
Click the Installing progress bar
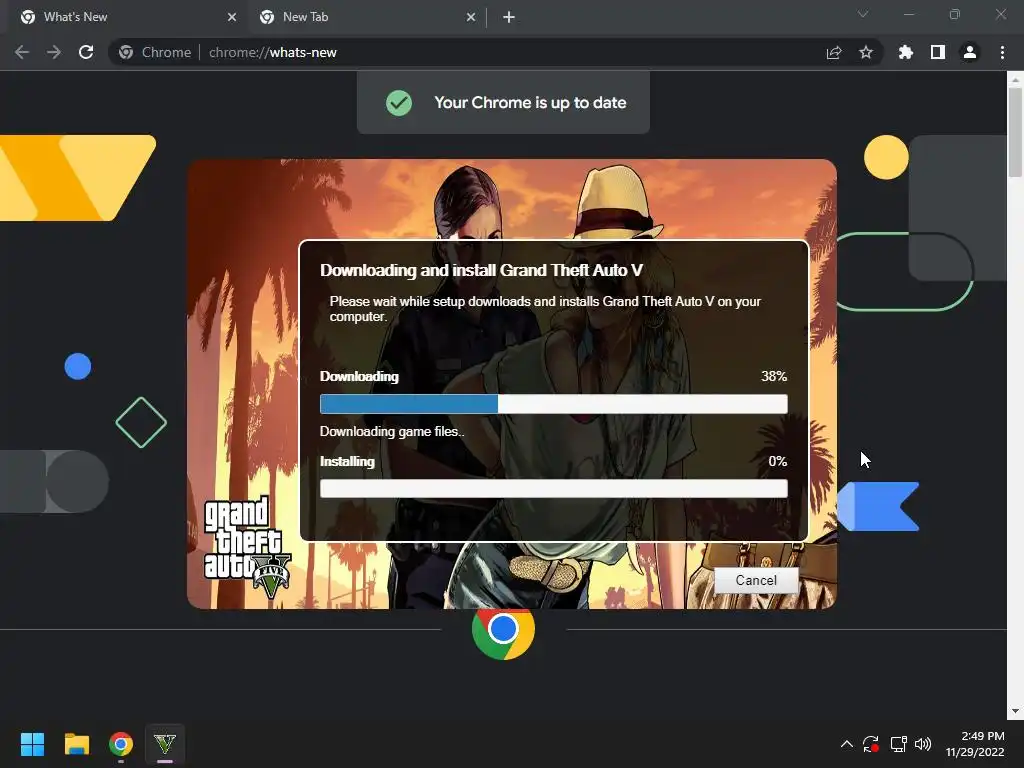pyautogui.click(x=554, y=488)
